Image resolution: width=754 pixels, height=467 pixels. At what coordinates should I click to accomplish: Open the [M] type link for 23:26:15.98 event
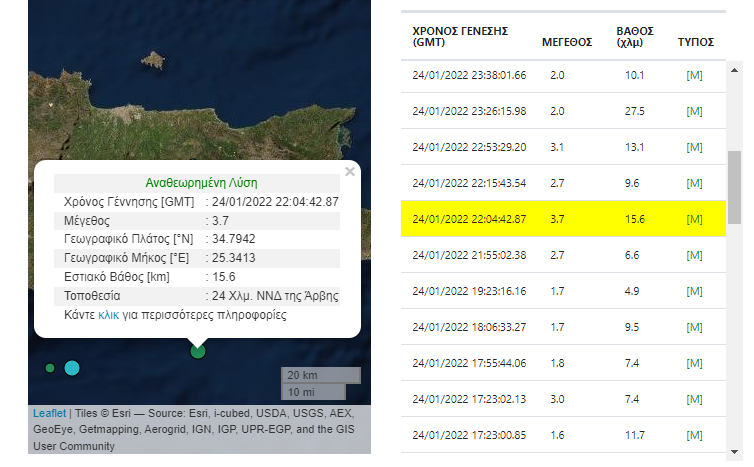point(694,111)
